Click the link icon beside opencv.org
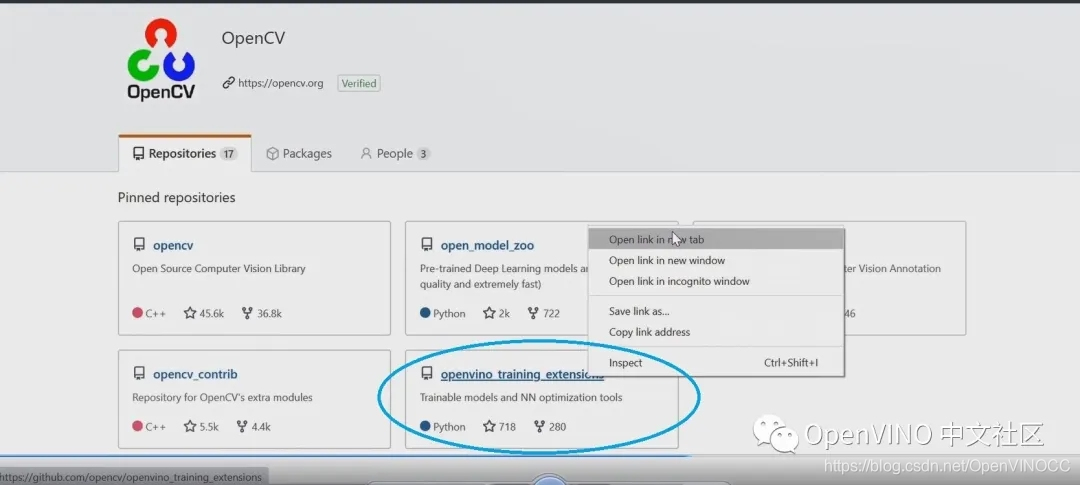 click(x=228, y=83)
